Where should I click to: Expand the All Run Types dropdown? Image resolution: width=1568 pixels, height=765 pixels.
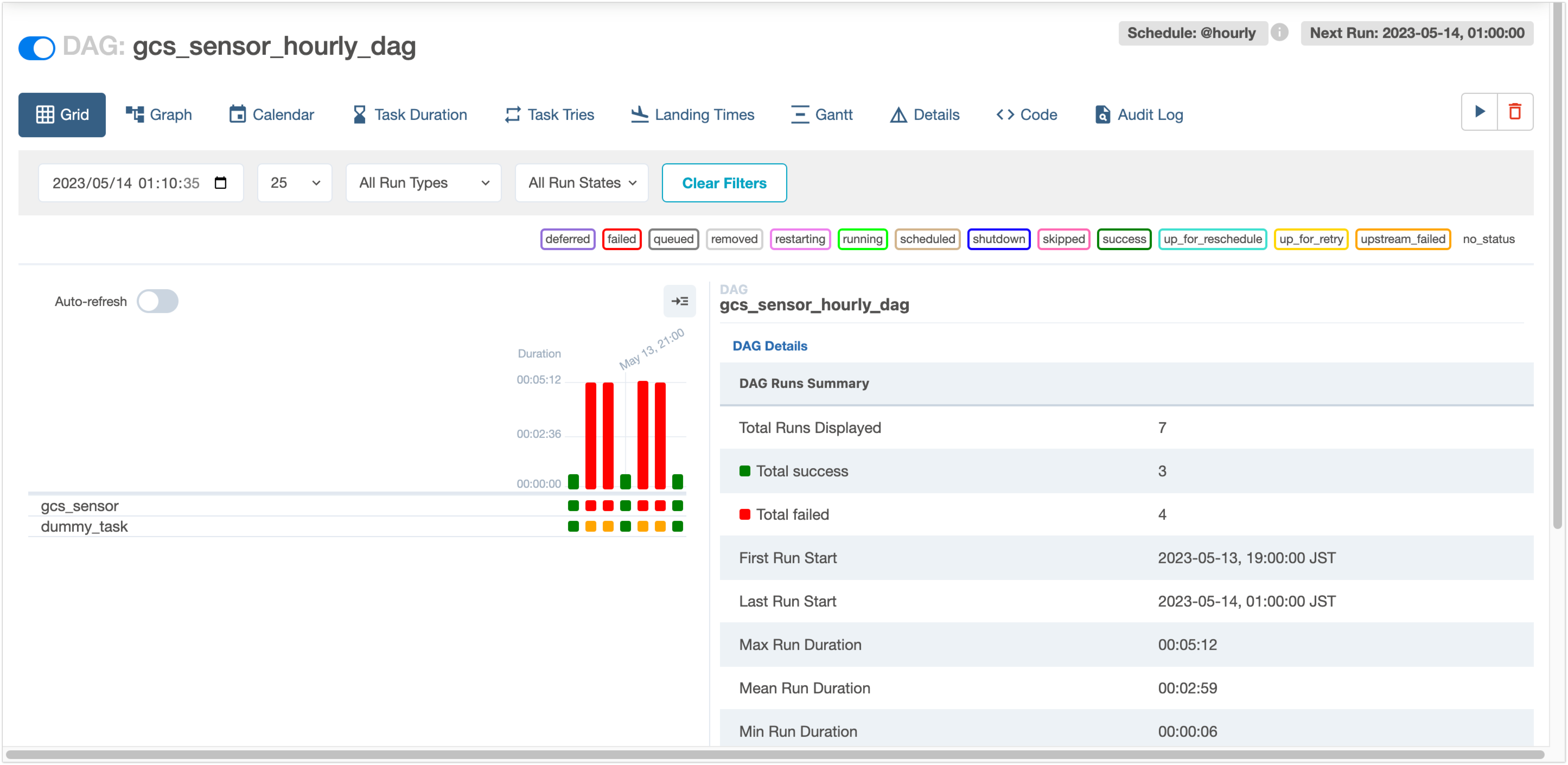[424, 183]
